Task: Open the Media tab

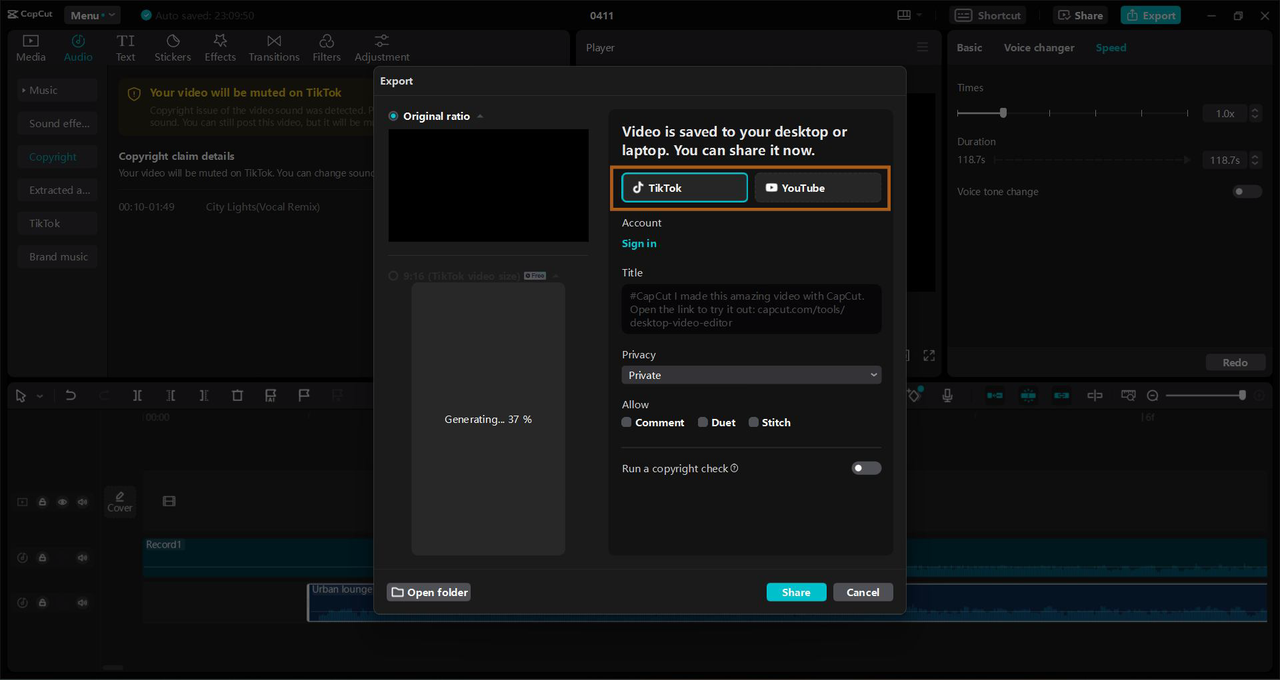Action: coord(31,48)
